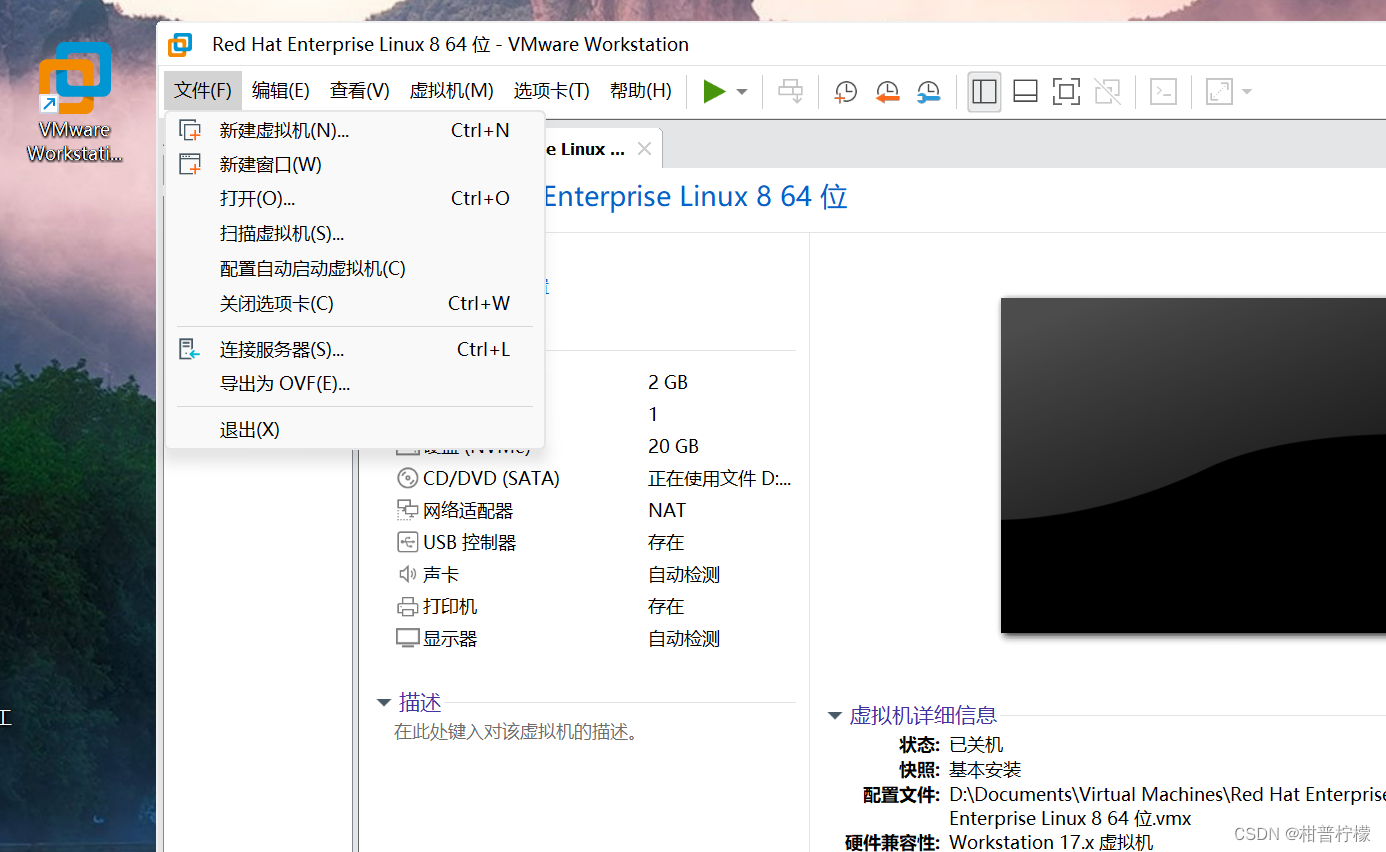Click the full screen mode icon
The image size is (1386, 852).
click(x=1066, y=92)
